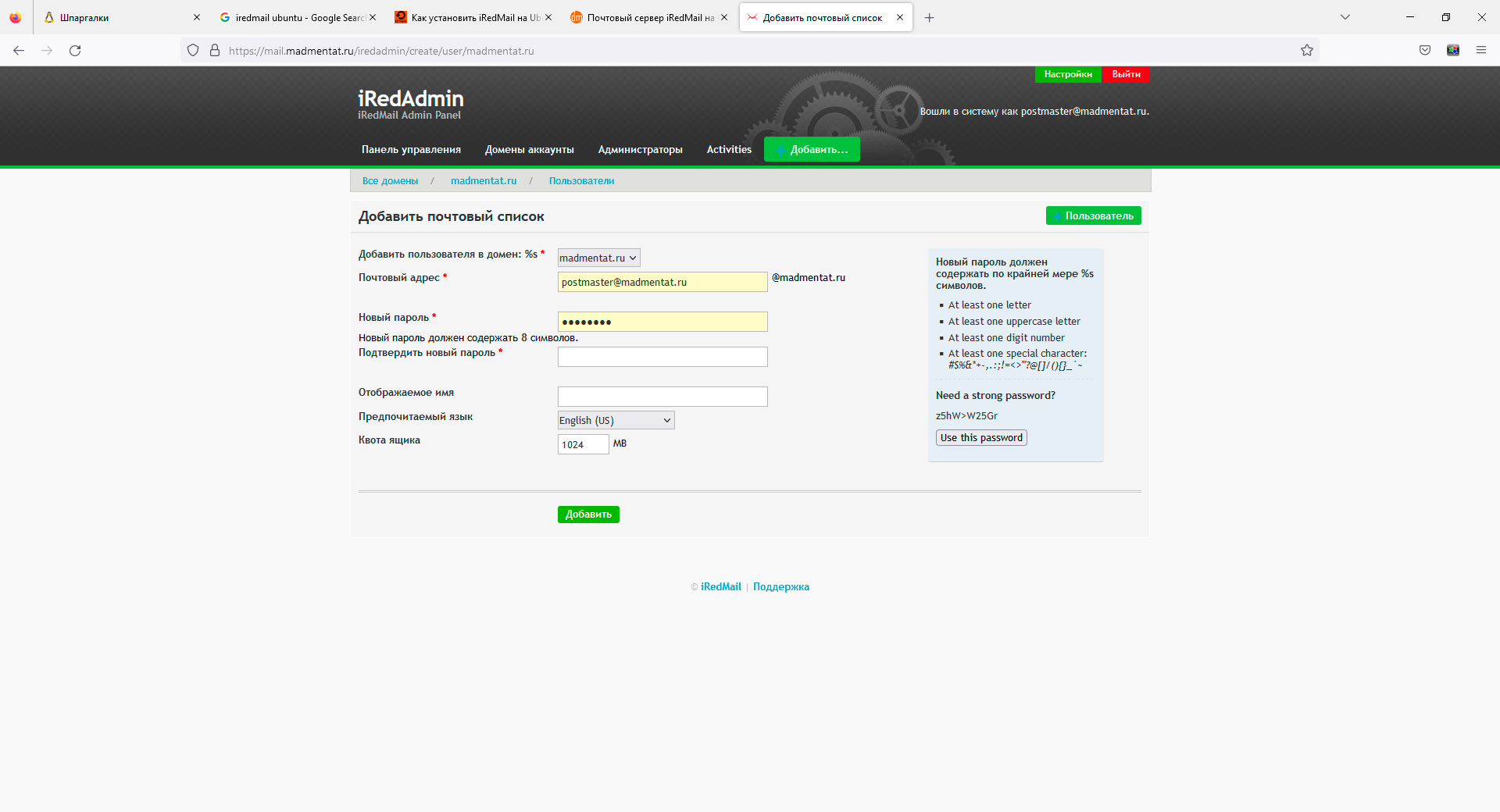Submit form with green Добавить button

[x=588, y=515]
